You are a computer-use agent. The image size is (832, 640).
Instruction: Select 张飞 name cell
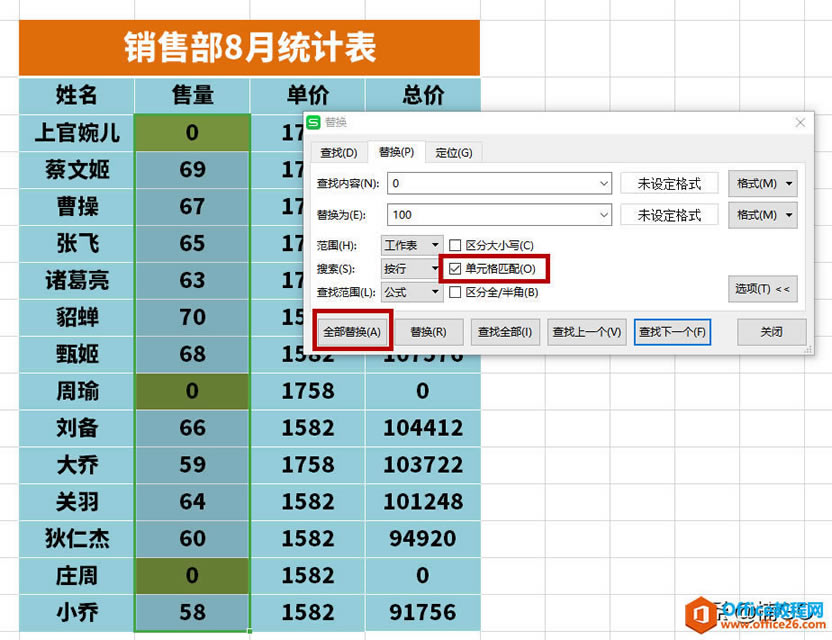pyautogui.click(x=76, y=244)
